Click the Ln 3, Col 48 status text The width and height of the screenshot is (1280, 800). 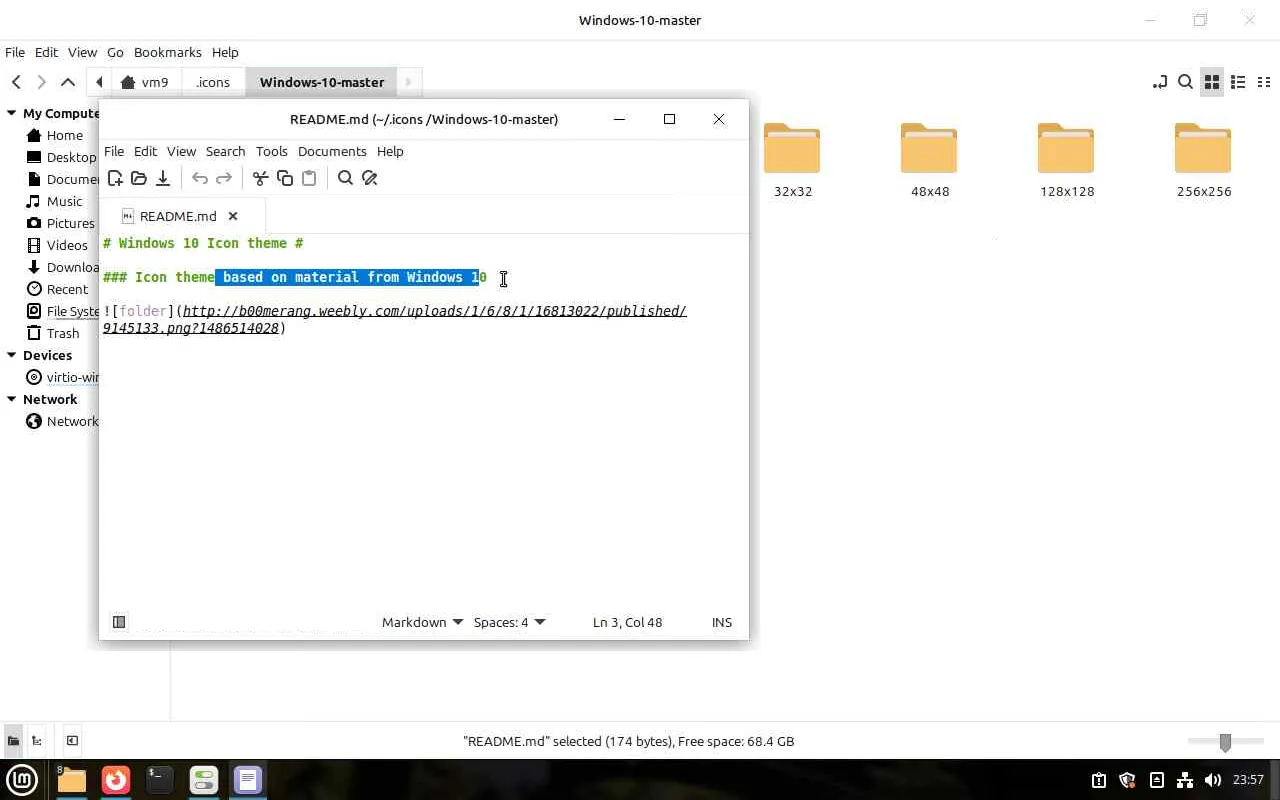point(627,622)
